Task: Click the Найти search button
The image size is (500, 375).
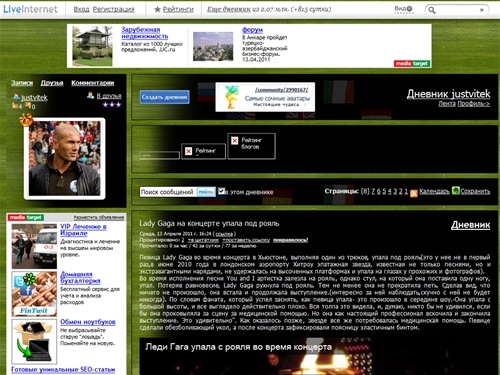Action: 205,192
